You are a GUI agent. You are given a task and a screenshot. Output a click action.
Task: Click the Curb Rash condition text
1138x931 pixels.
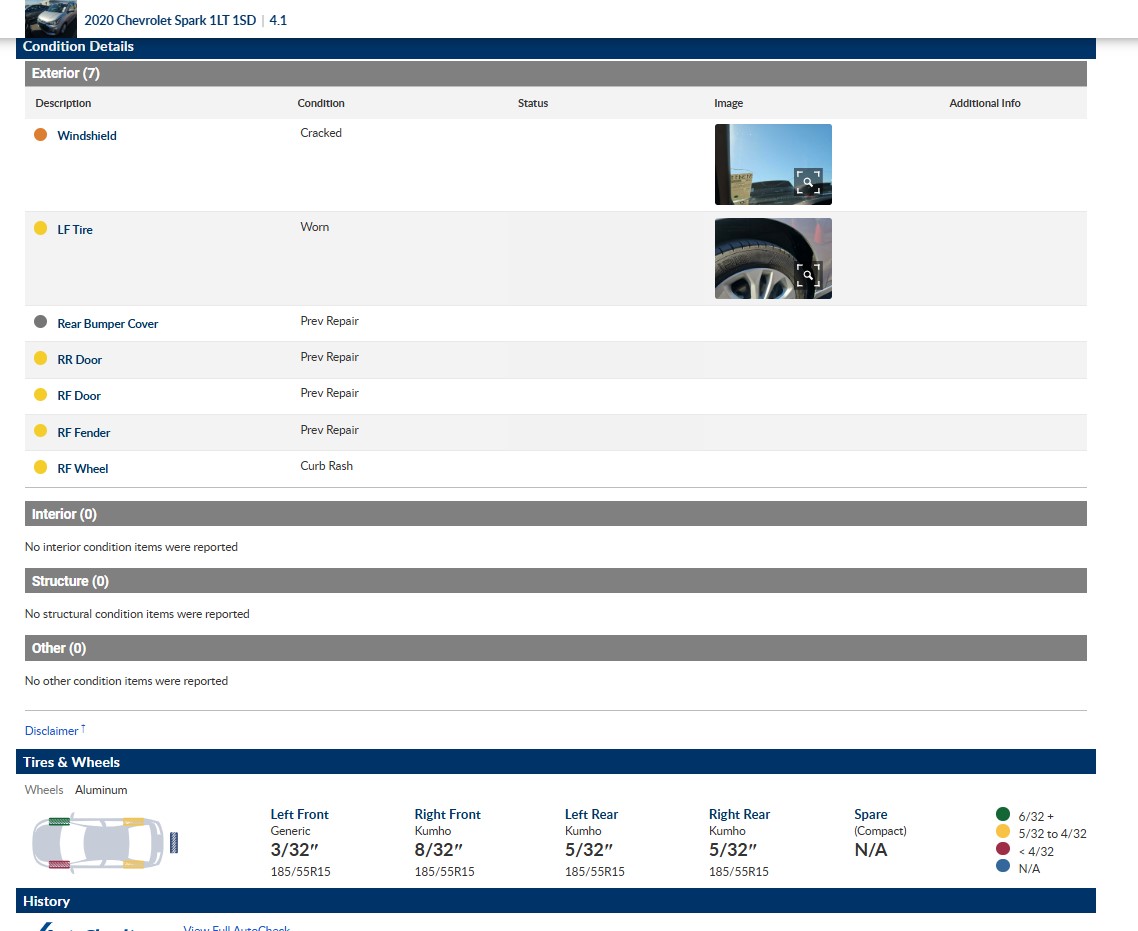click(x=327, y=466)
